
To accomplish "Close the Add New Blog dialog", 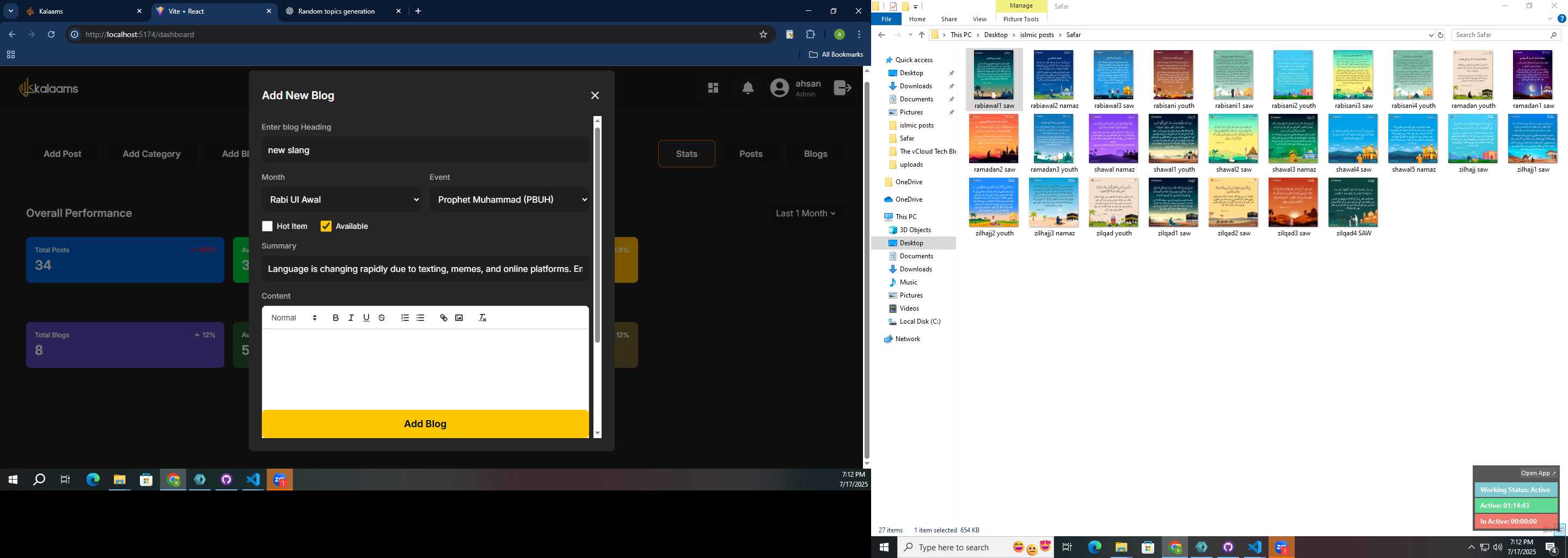I will (595, 96).
